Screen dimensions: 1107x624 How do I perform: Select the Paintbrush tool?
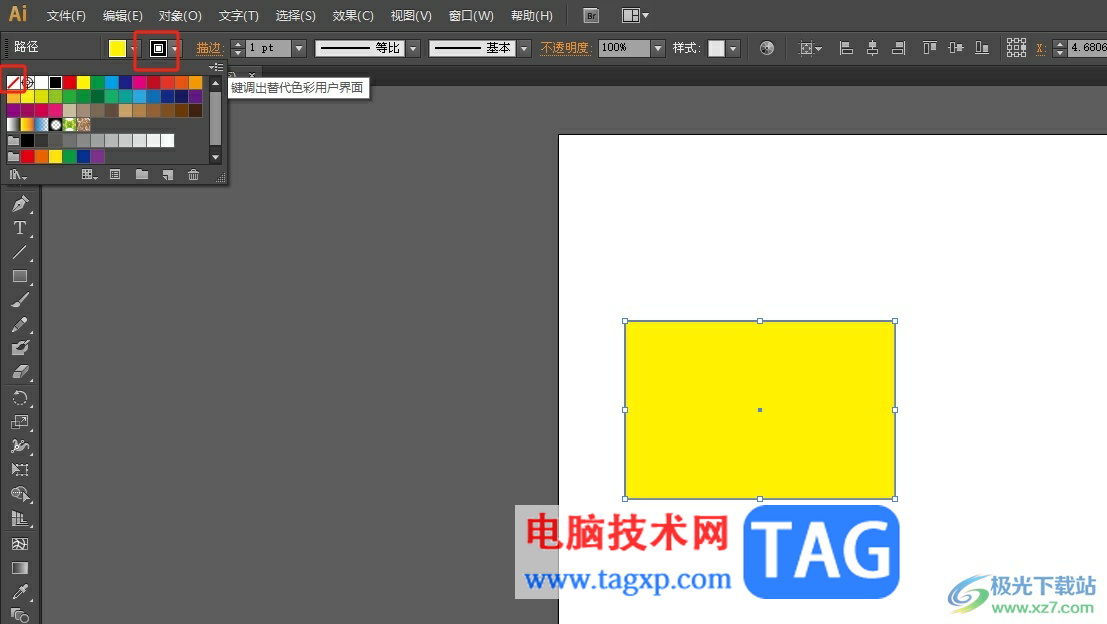coord(20,300)
